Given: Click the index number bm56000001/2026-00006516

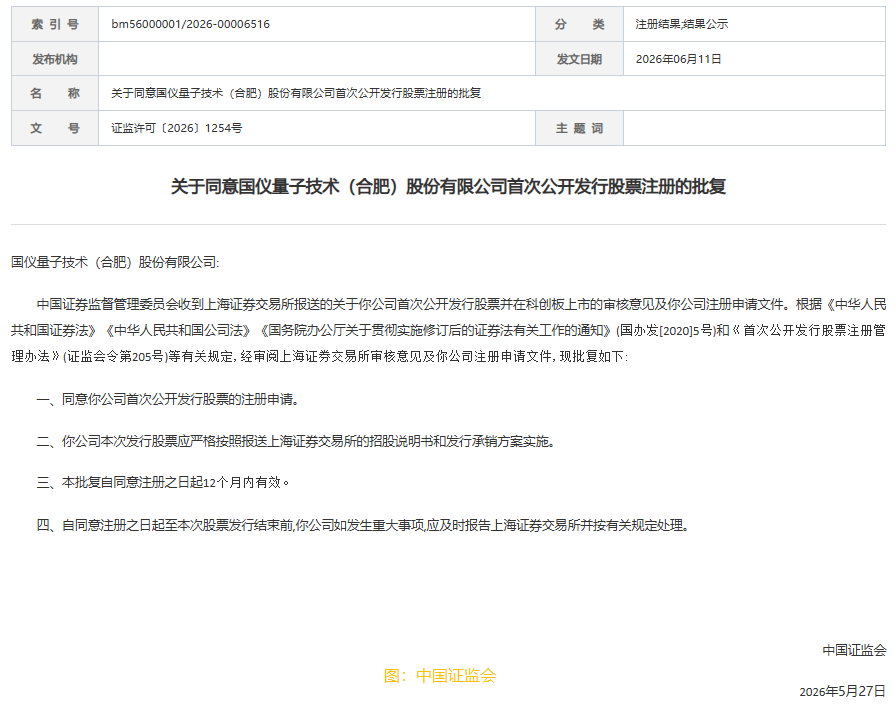Looking at the screenshot, I should click(x=190, y=24).
